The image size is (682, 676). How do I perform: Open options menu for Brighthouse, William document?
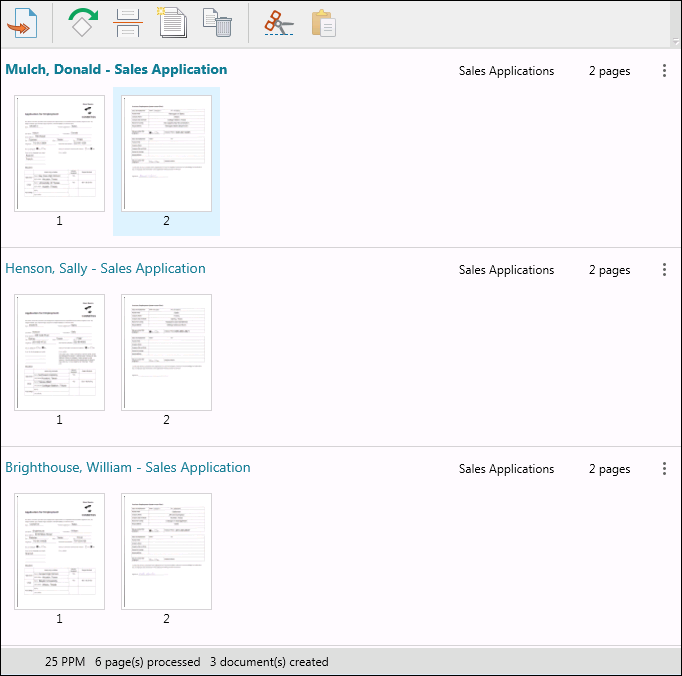665,469
